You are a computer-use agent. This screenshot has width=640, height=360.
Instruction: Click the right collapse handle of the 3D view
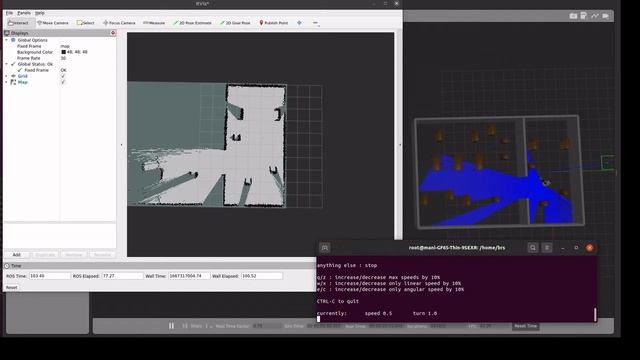400,145
